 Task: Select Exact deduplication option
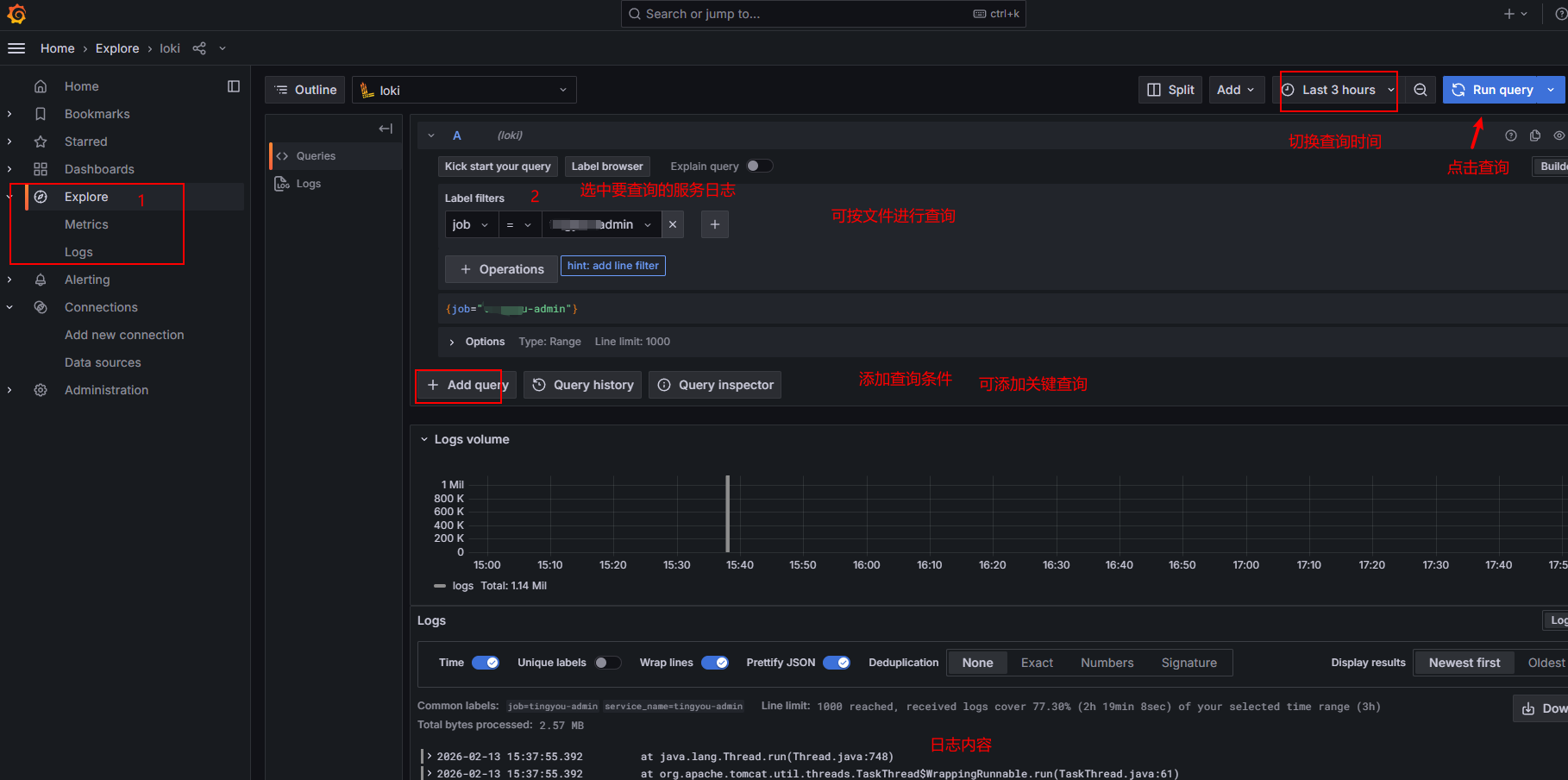(x=1037, y=663)
